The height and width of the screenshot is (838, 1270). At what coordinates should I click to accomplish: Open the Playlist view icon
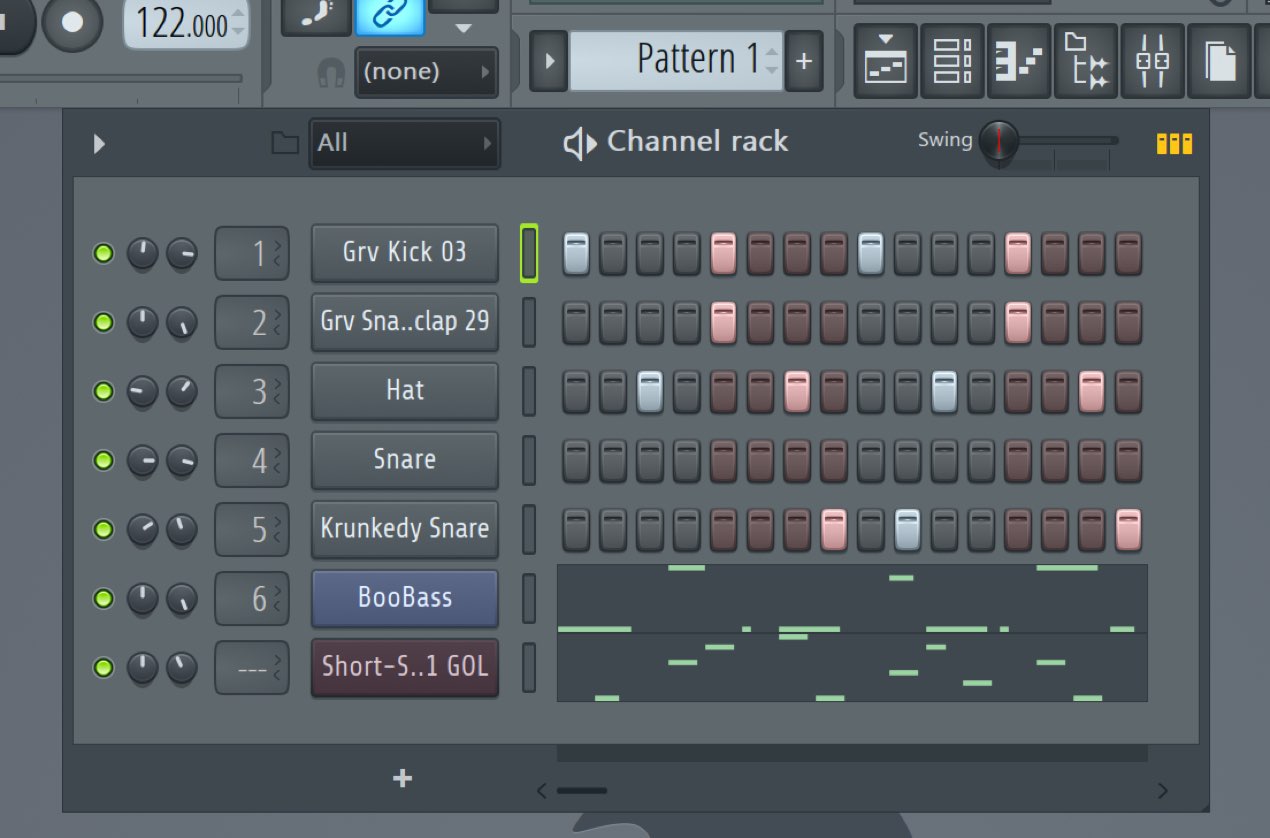[886, 62]
